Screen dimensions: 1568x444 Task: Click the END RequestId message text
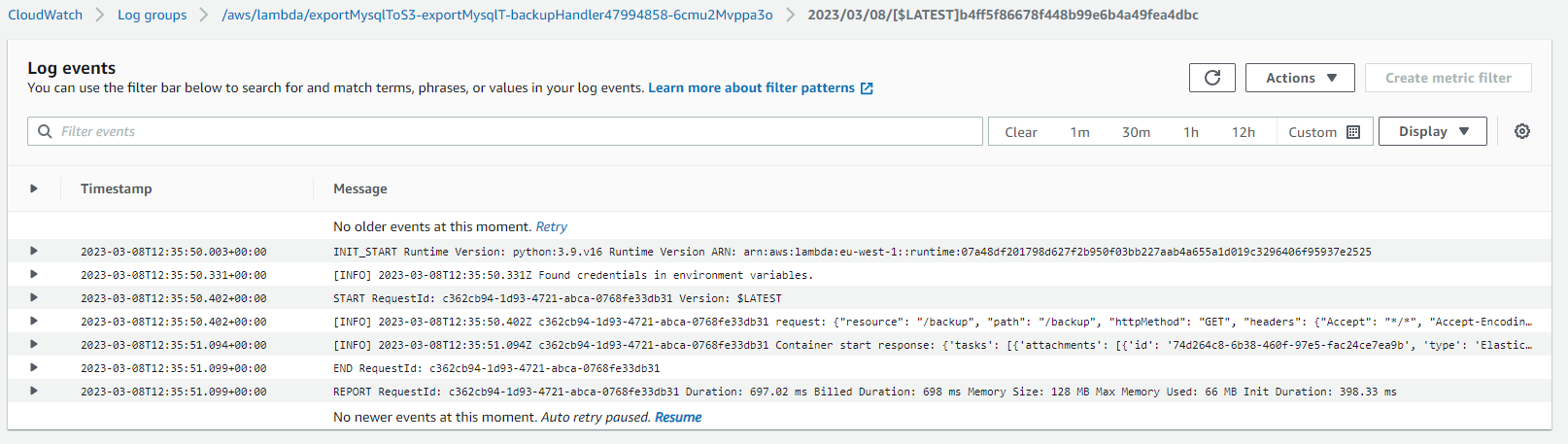496,368
